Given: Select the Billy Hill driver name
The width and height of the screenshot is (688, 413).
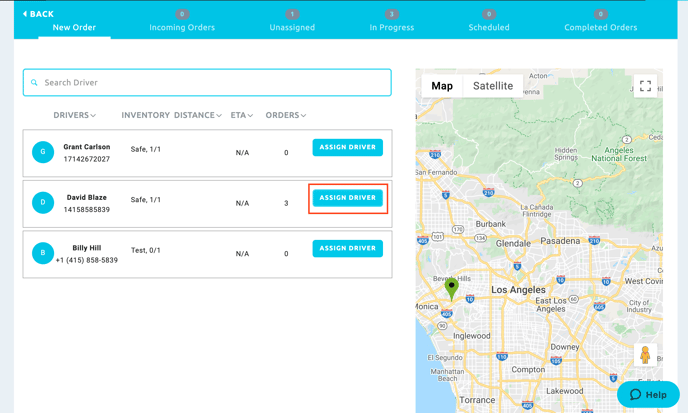Looking at the screenshot, I should [x=87, y=248].
